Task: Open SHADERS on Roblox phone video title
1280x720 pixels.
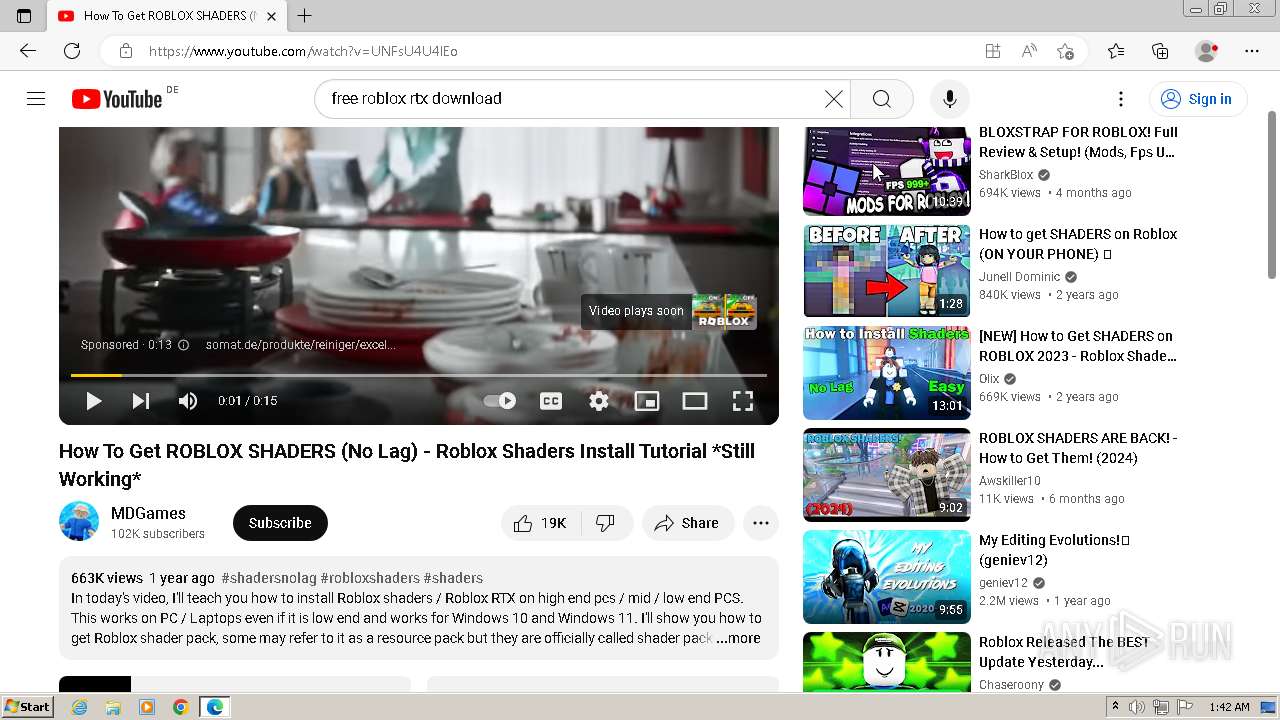Action: [x=1078, y=244]
